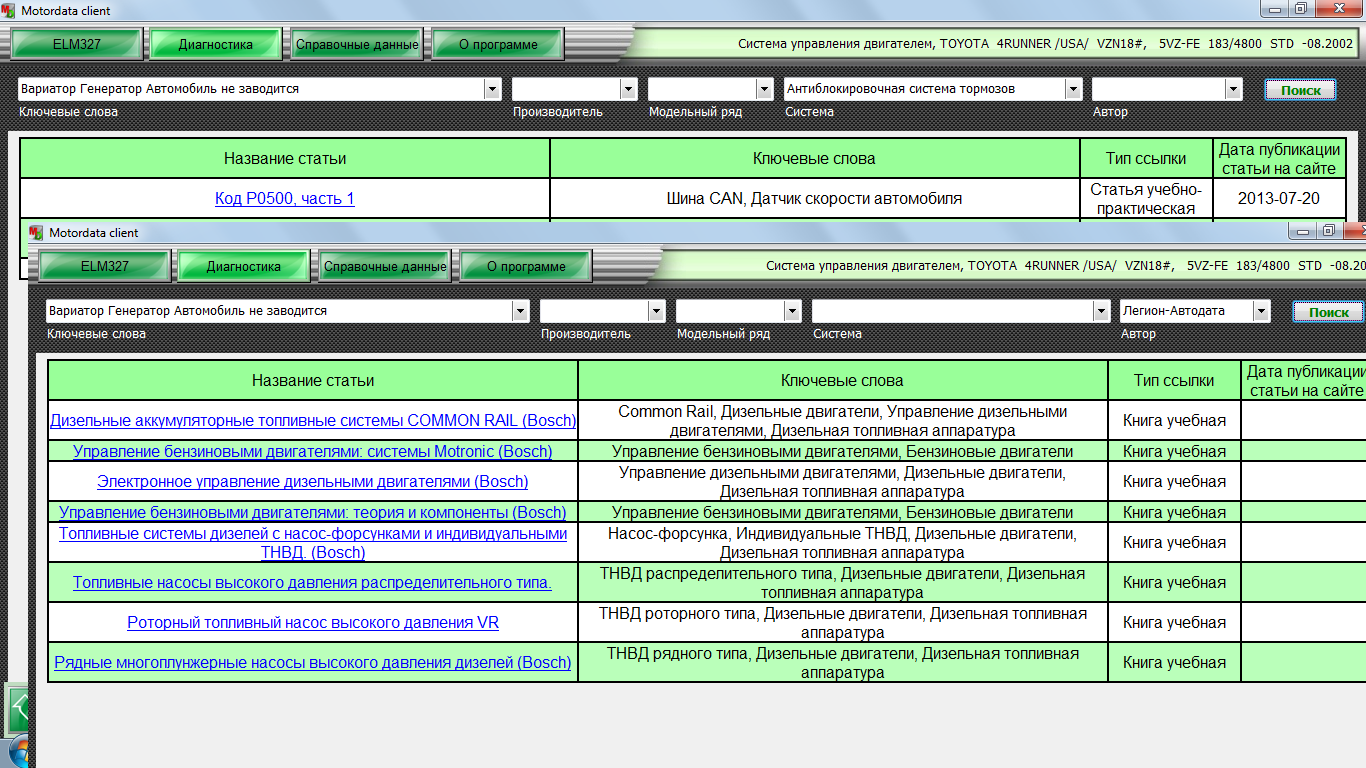Click the partially visible green icon at bottom-left
The width and height of the screenshot is (1366, 768).
(x=18, y=708)
